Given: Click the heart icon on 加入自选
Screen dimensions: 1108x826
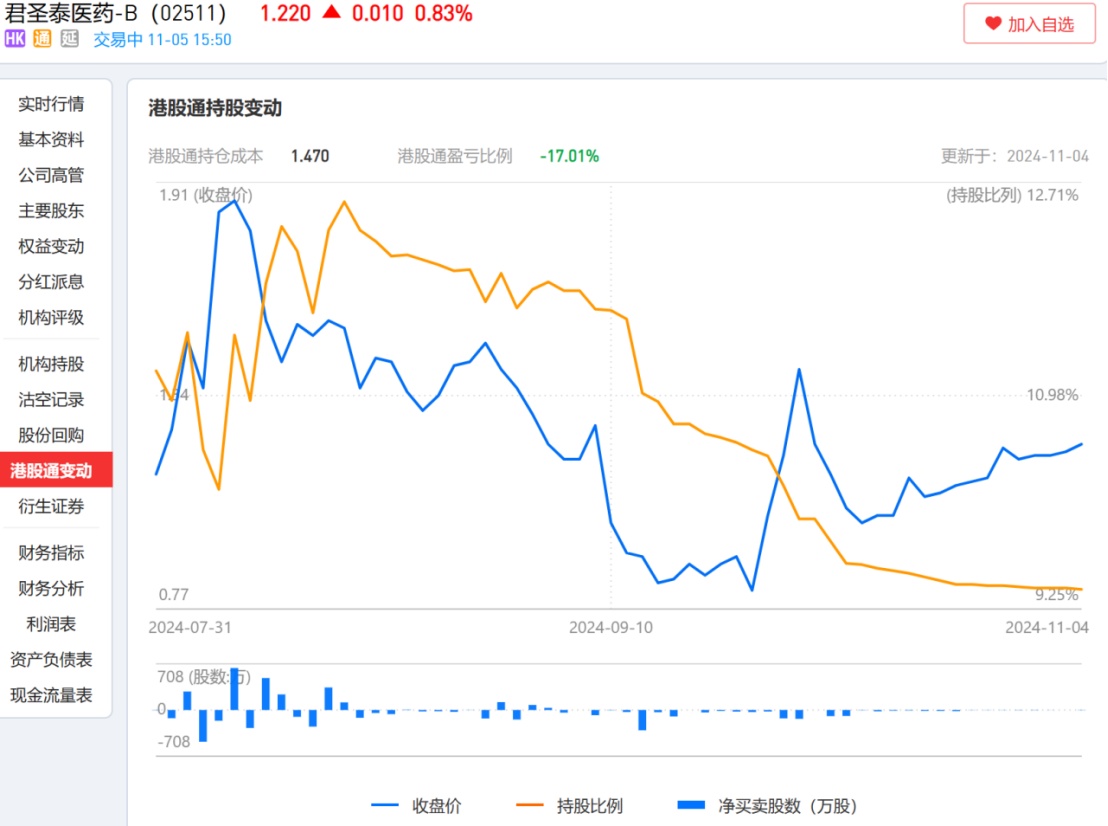Looking at the screenshot, I should tap(993, 24).
